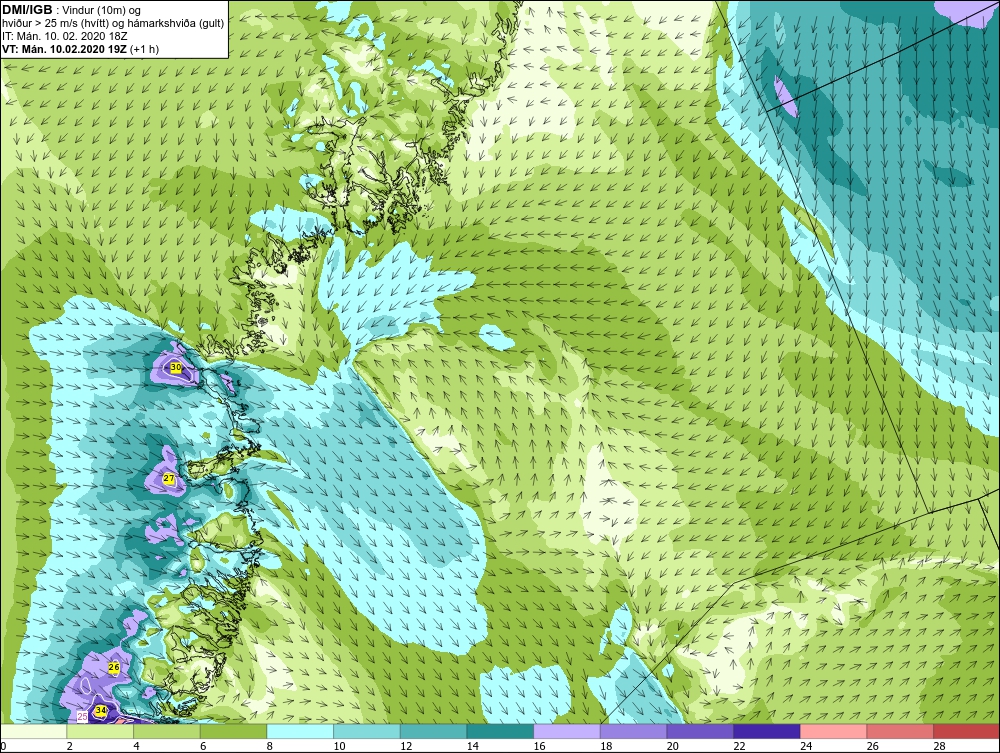Click the yellow gust label 34
1000x753 pixels.
(101, 710)
